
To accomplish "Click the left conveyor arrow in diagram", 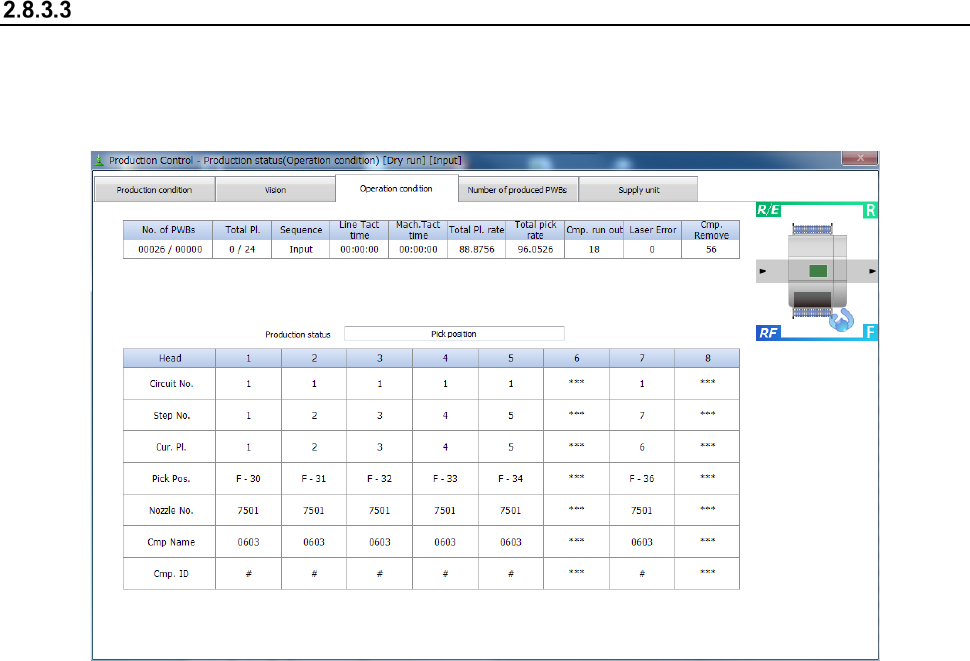I will point(763,271).
